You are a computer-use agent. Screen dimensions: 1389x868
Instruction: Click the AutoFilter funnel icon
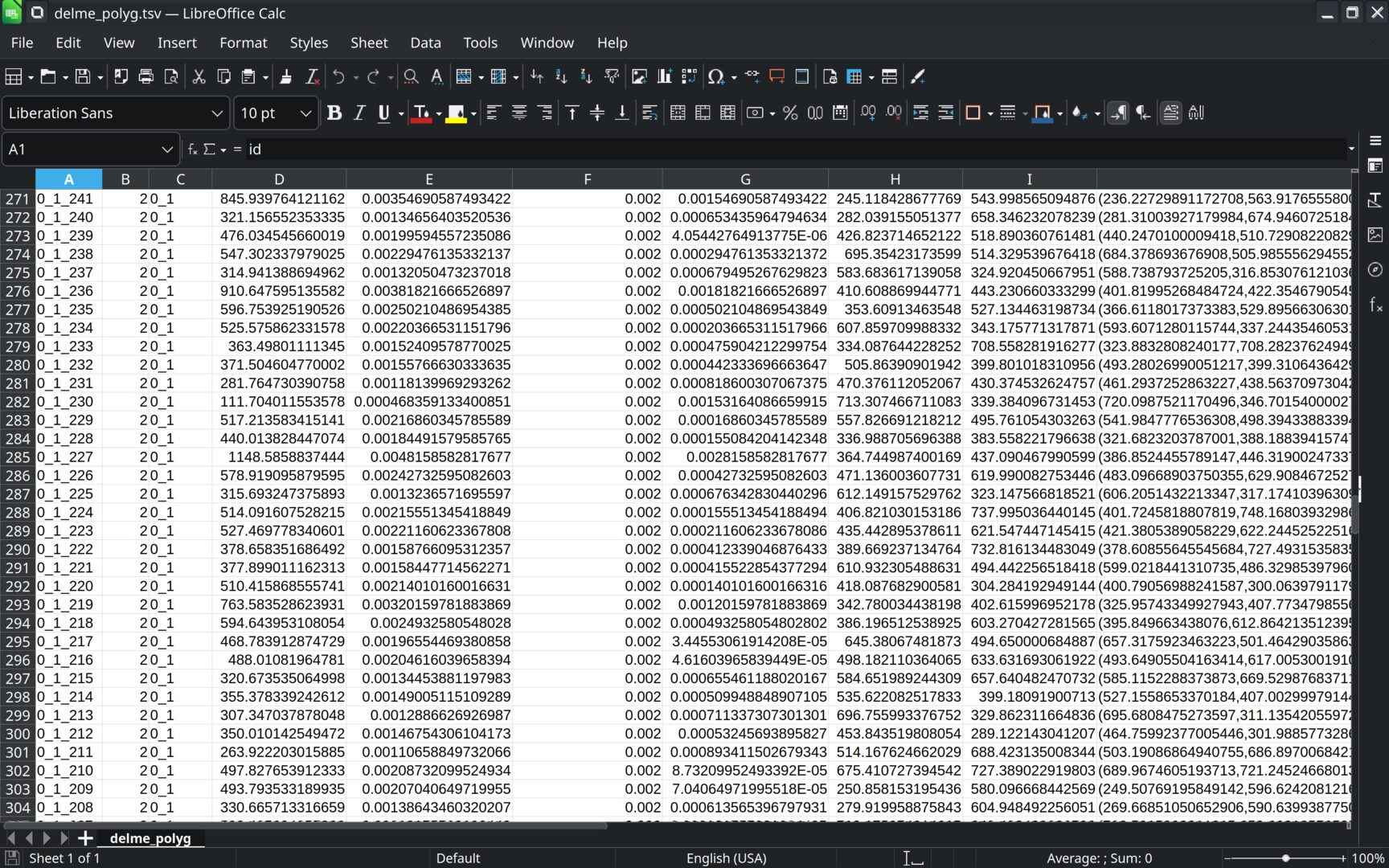point(612,76)
